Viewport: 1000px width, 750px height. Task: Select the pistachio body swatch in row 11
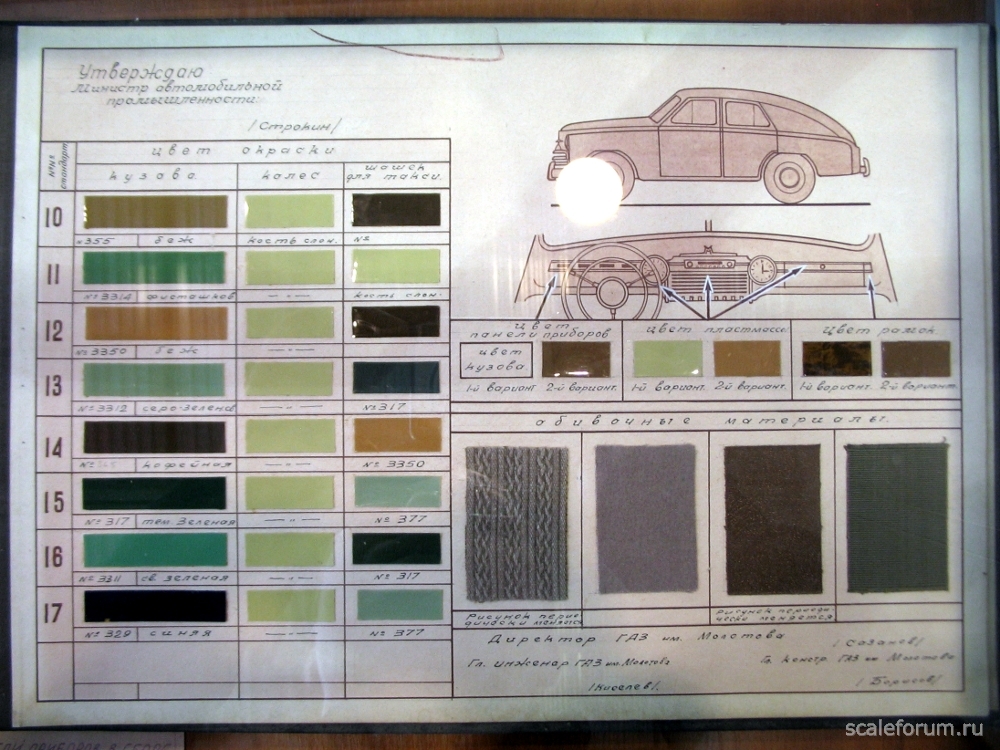[154, 268]
